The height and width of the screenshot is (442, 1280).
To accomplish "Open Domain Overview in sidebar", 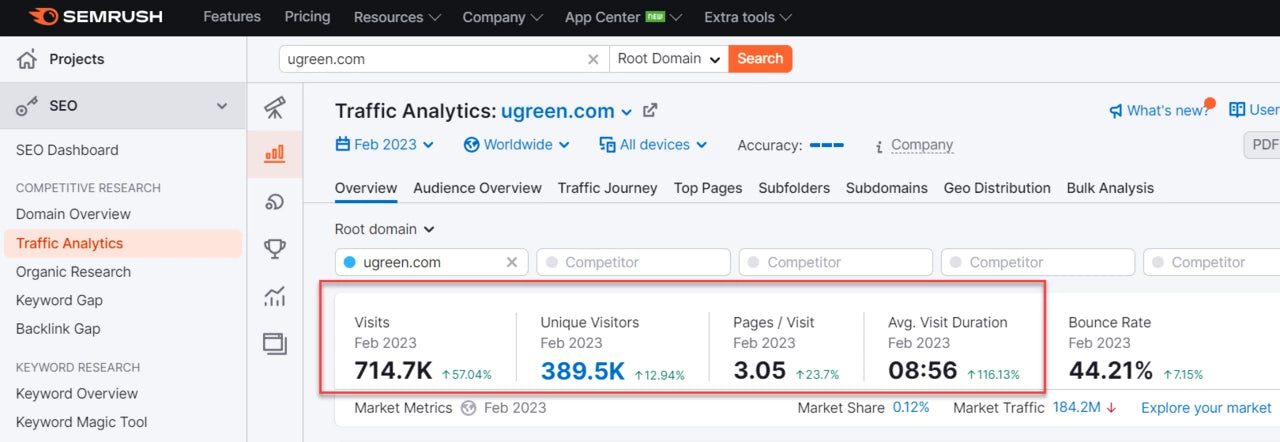I will pyautogui.click(x=73, y=214).
